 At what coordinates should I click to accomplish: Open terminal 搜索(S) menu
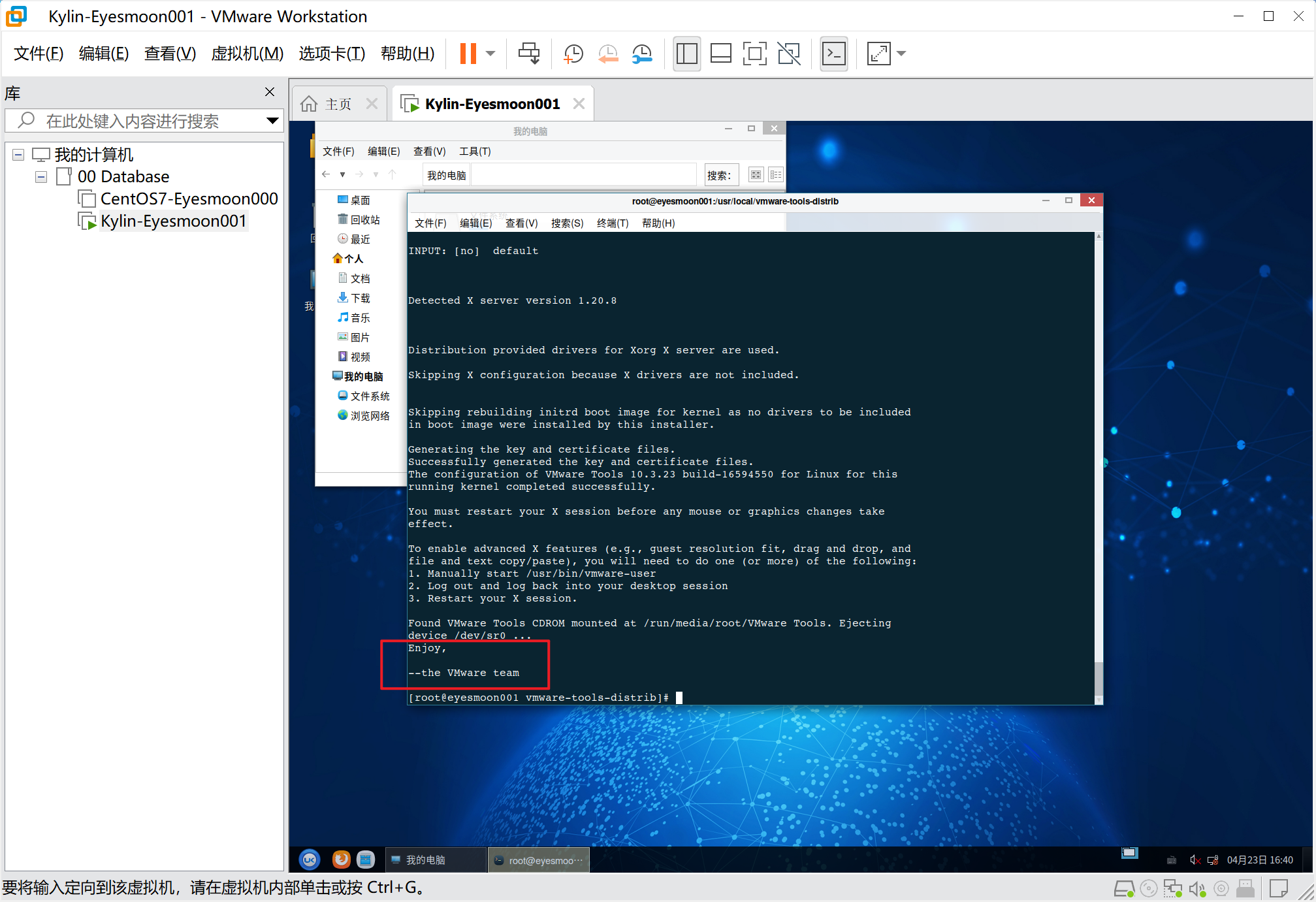567,223
